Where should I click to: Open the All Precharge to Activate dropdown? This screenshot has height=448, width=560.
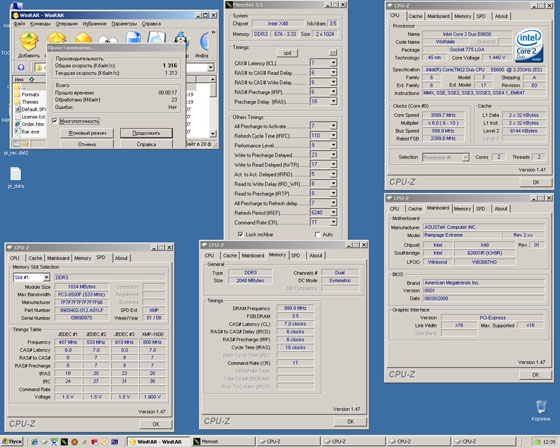[333, 126]
